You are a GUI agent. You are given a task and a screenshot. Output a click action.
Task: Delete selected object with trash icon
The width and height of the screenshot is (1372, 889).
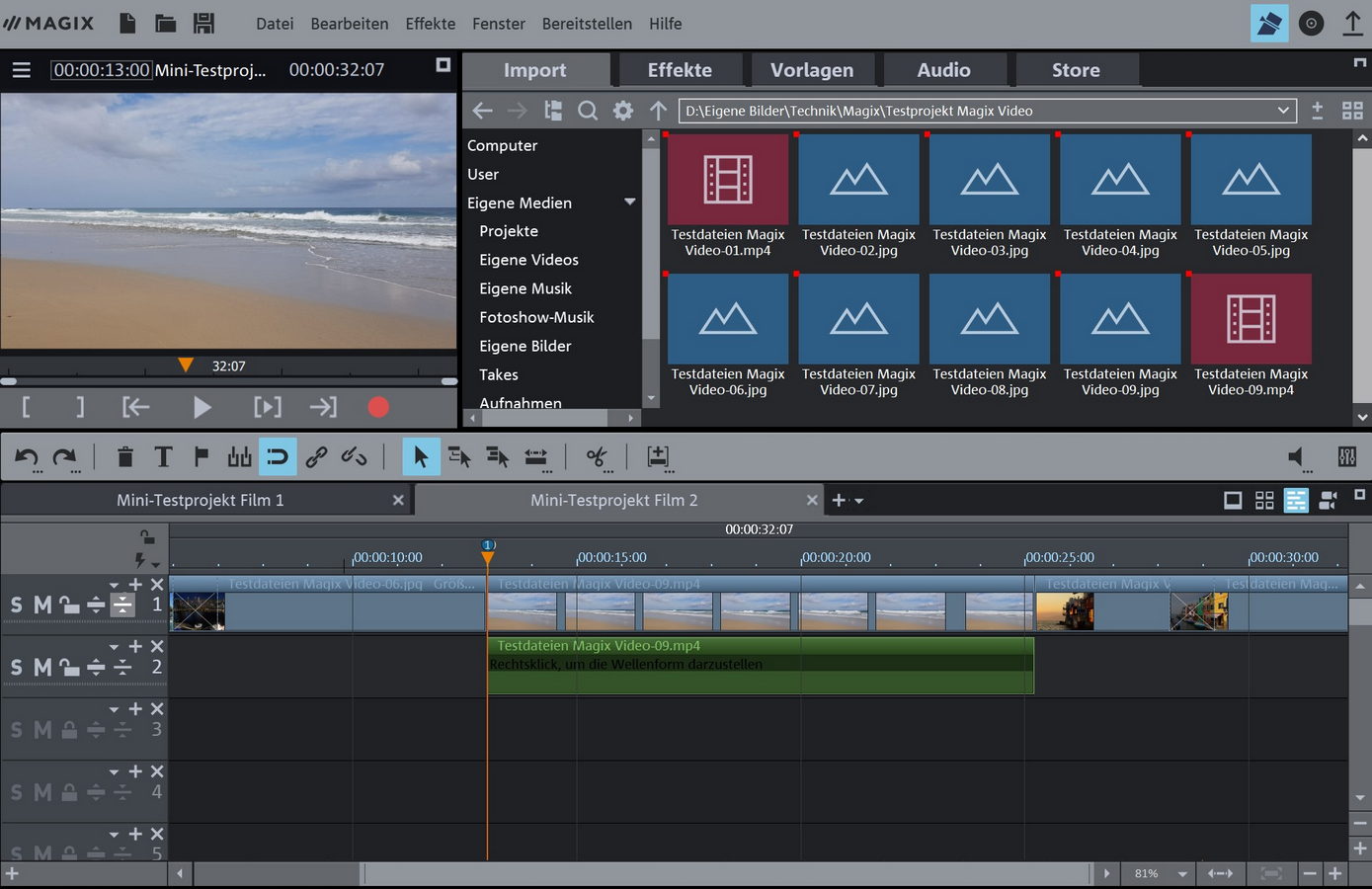[125, 456]
